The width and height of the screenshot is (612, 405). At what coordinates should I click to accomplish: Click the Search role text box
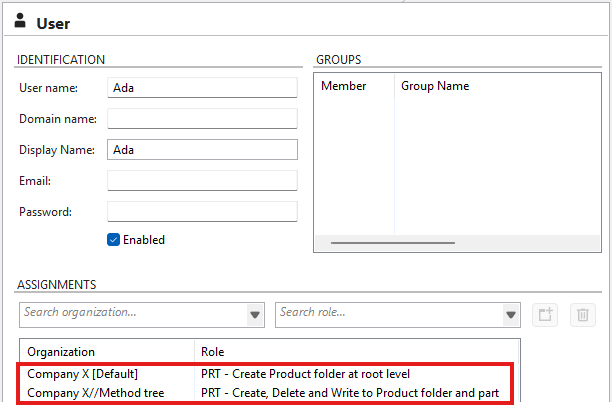coord(386,313)
